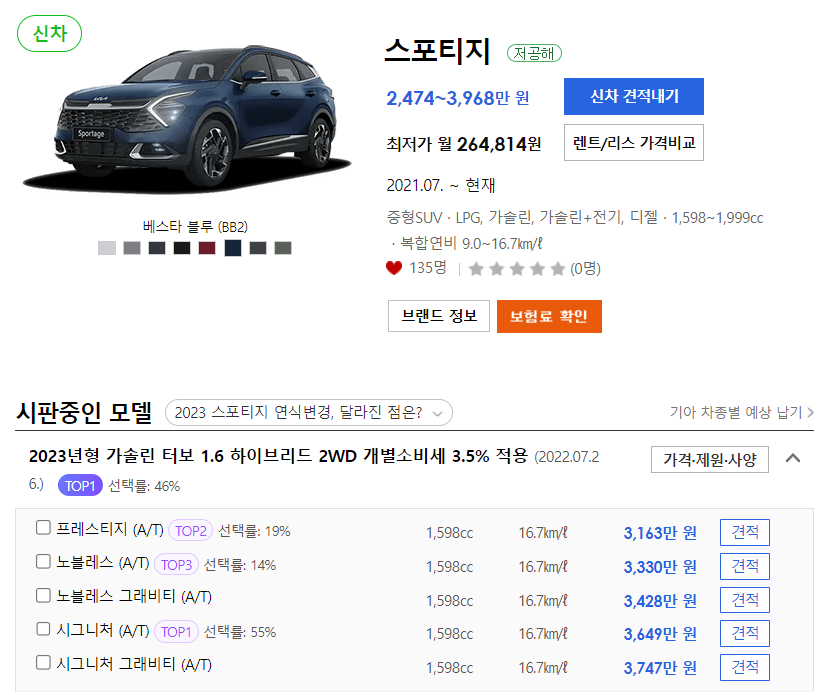825x695 pixels.
Task: Select the medium gray color swatch
Action: [132, 248]
